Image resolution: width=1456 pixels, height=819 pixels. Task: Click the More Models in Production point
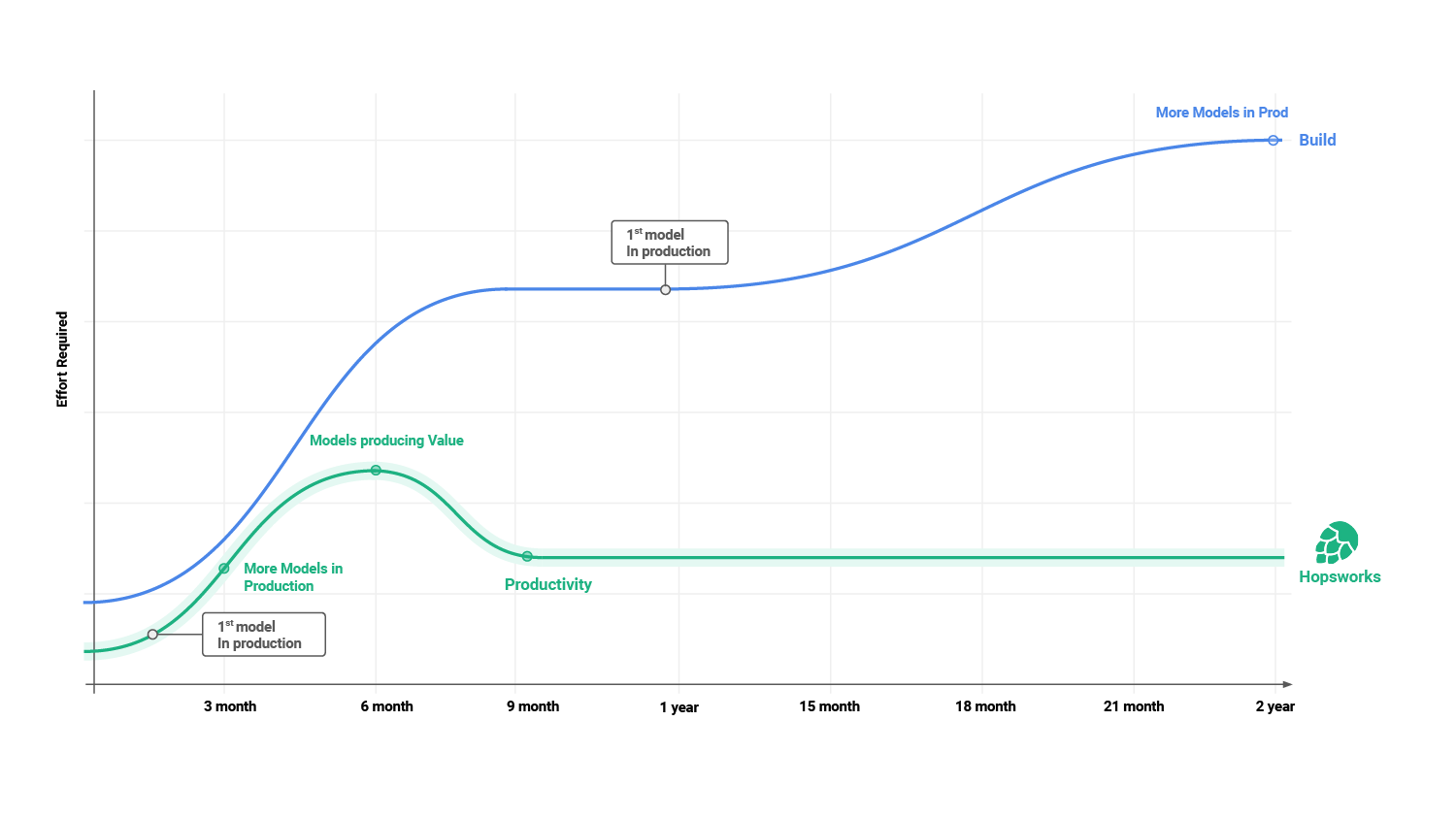[x=224, y=569]
